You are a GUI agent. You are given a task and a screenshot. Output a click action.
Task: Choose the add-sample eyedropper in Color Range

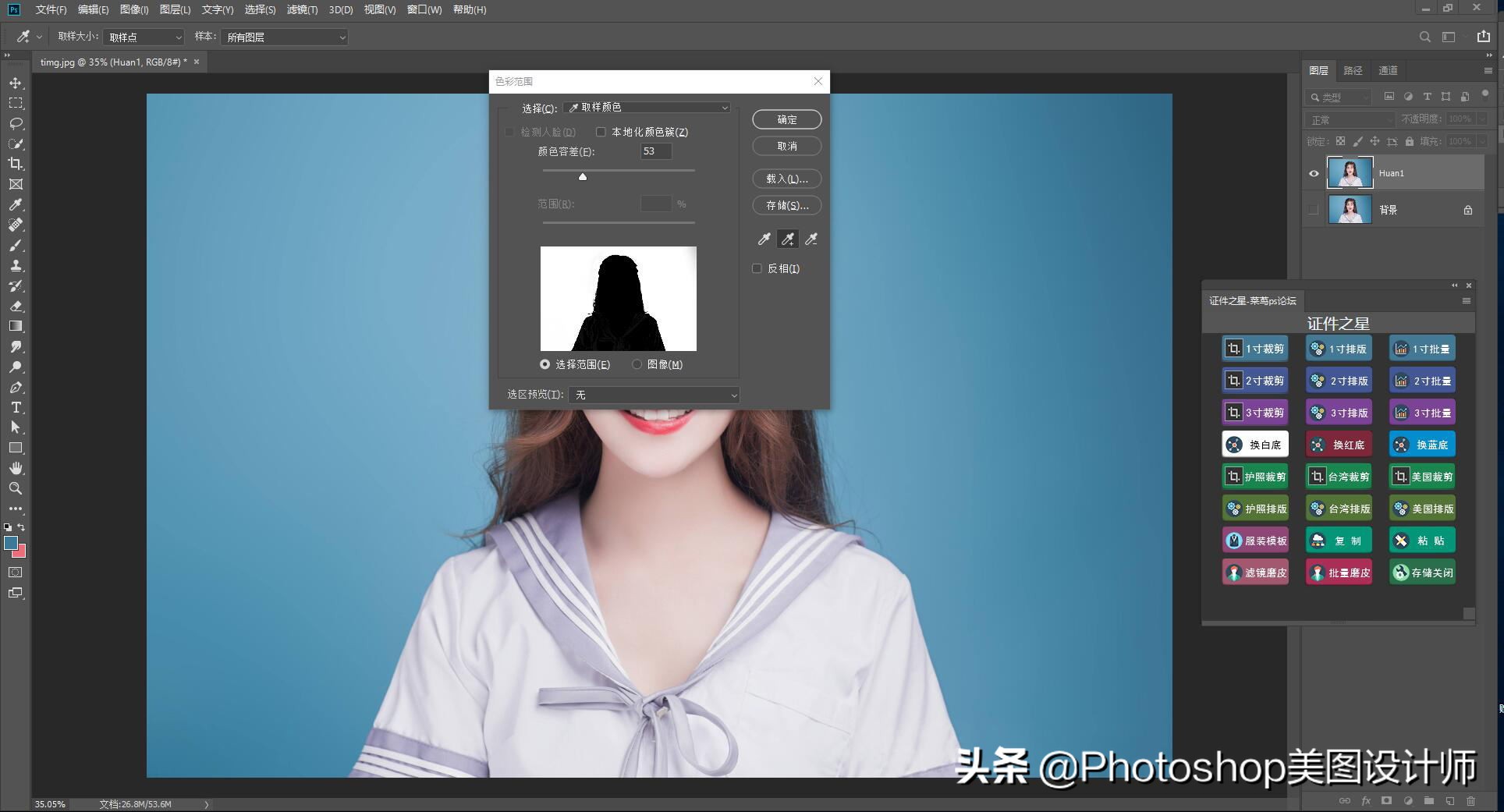pos(788,239)
